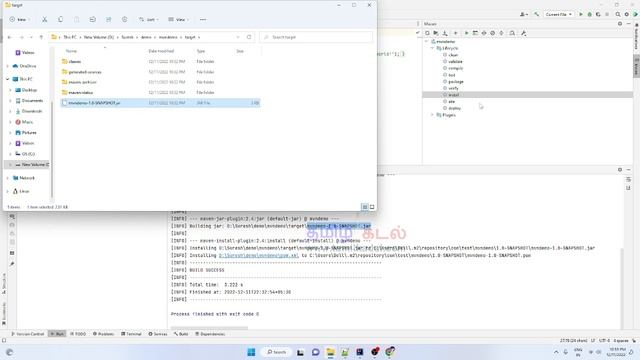Viewport: 640px width, 360px height.
Task: Reload all Maven projects in Maven panel
Action: [x=427, y=33]
